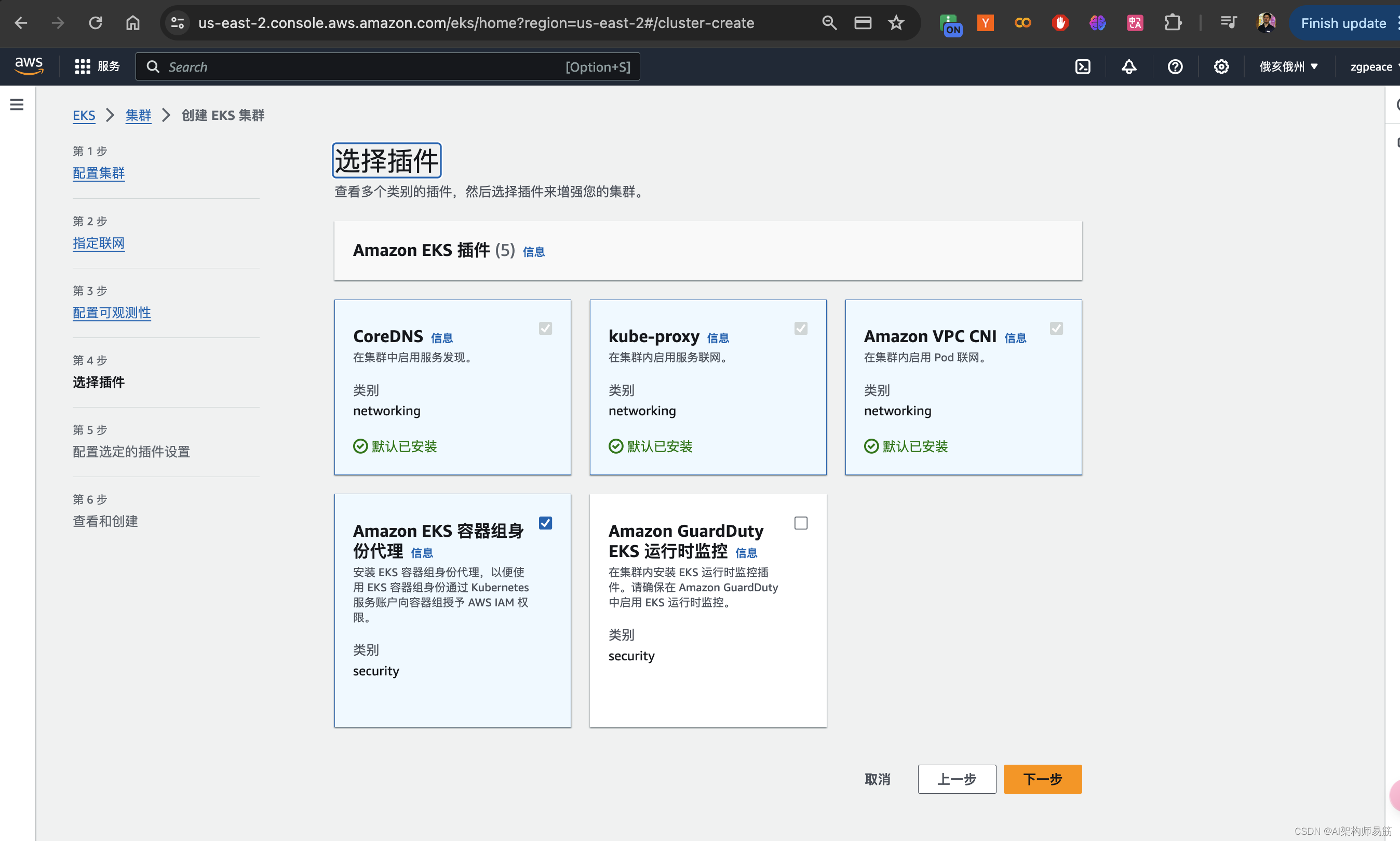
Task: Reload the current page
Action: (x=95, y=23)
